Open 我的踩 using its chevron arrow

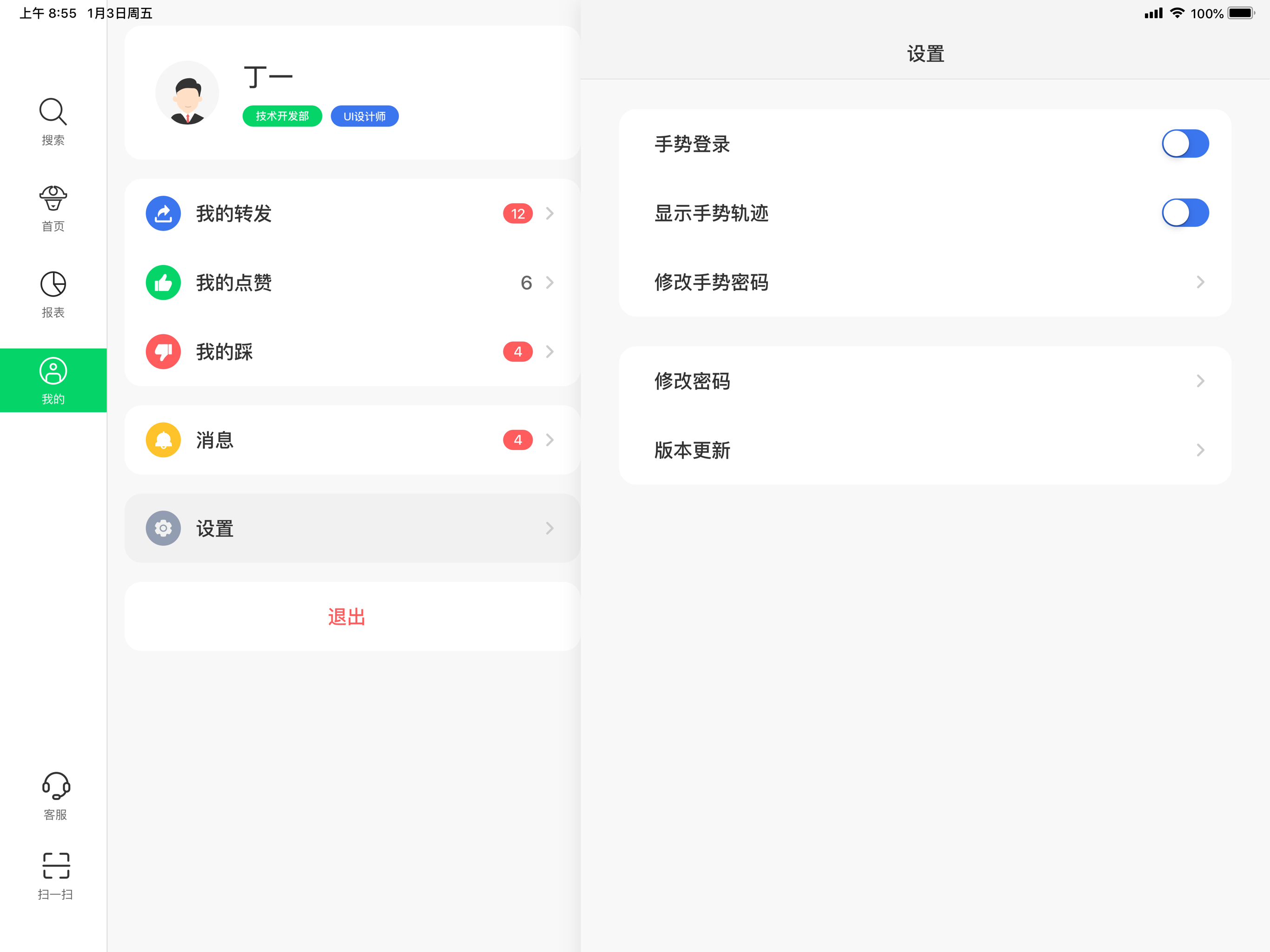[x=549, y=351]
